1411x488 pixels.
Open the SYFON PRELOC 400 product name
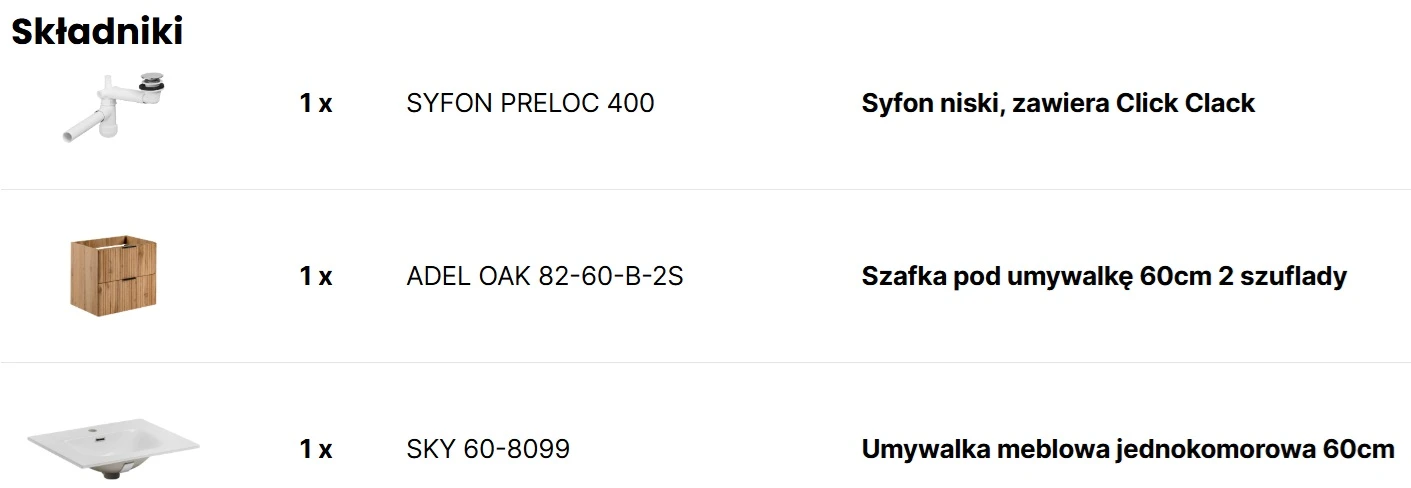tap(530, 103)
